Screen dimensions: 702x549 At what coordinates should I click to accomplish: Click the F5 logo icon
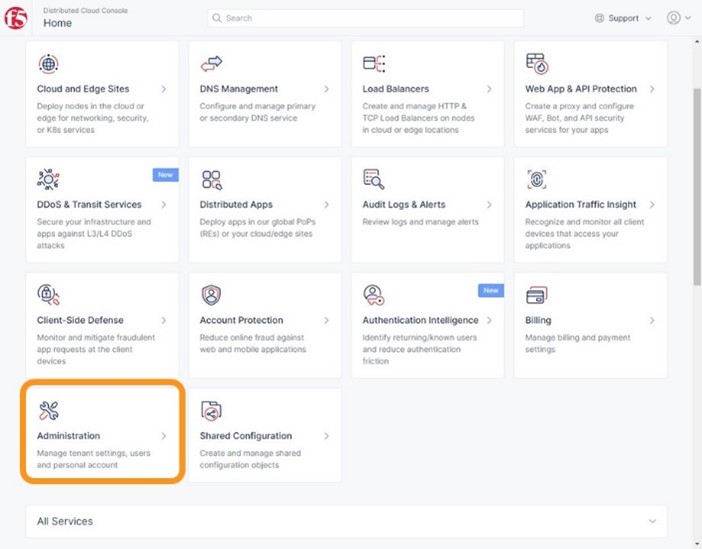(x=16, y=18)
